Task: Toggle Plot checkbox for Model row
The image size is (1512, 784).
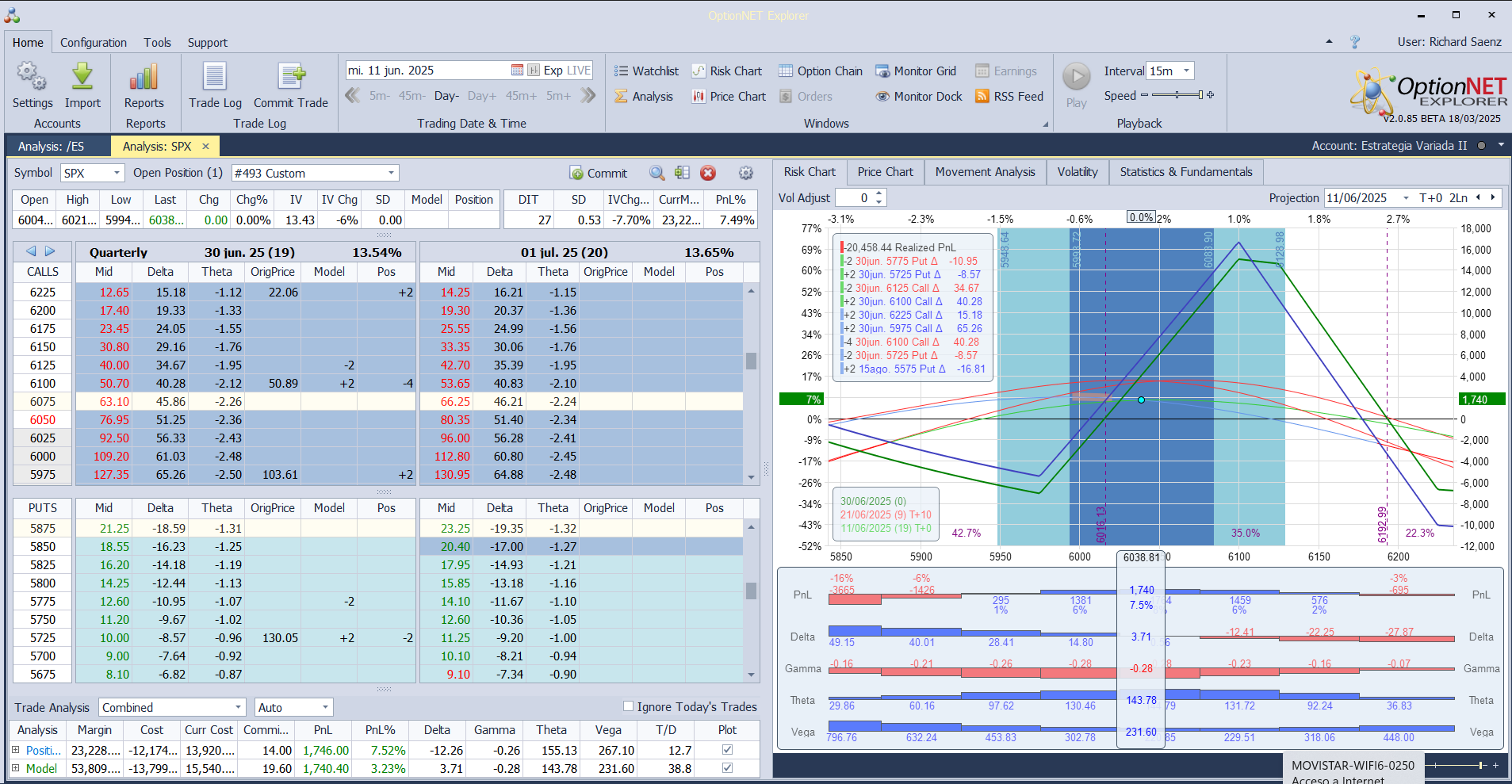Action: [727, 768]
